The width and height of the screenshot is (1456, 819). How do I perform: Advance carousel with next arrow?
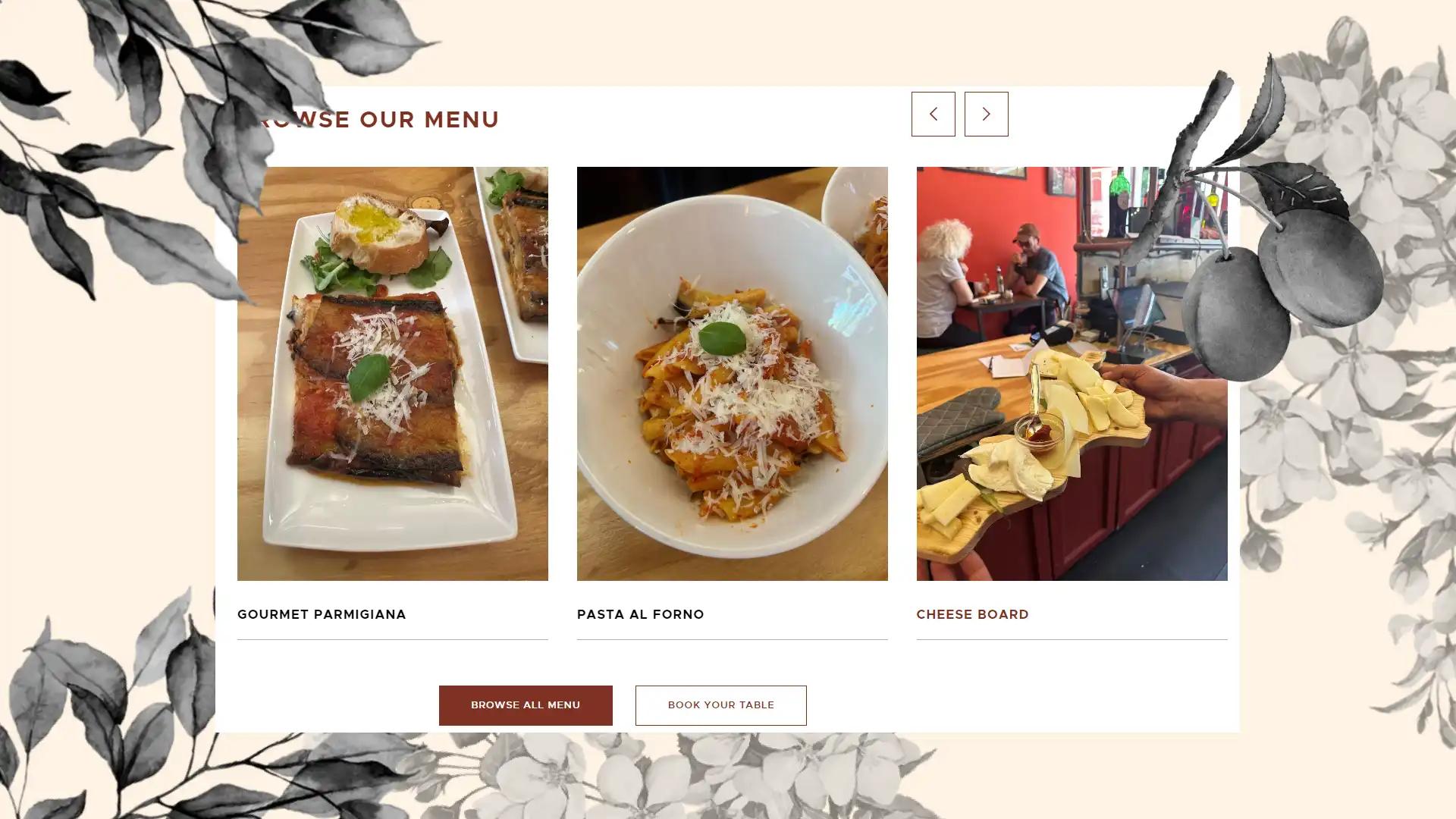pyautogui.click(x=986, y=114)
